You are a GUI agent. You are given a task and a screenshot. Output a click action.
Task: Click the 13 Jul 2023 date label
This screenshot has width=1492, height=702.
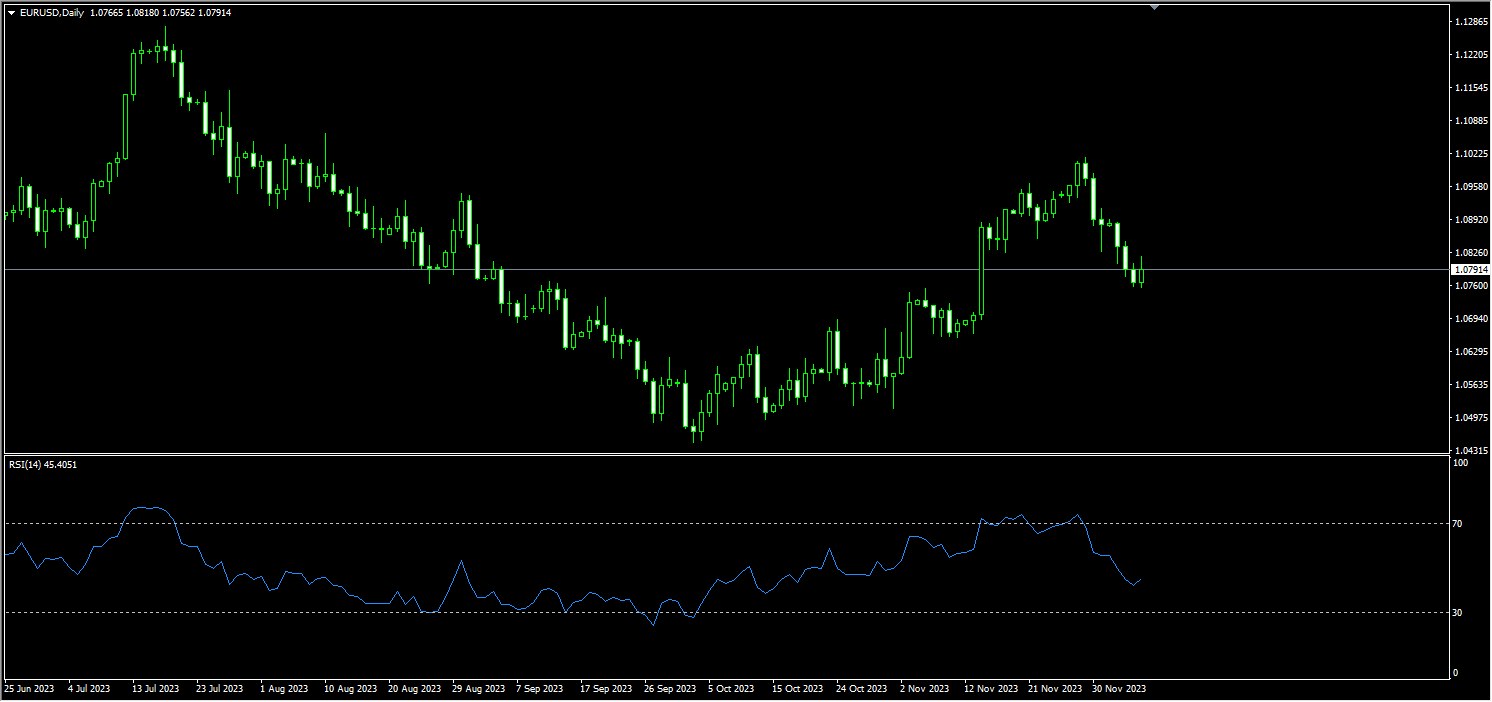[155, 689]
